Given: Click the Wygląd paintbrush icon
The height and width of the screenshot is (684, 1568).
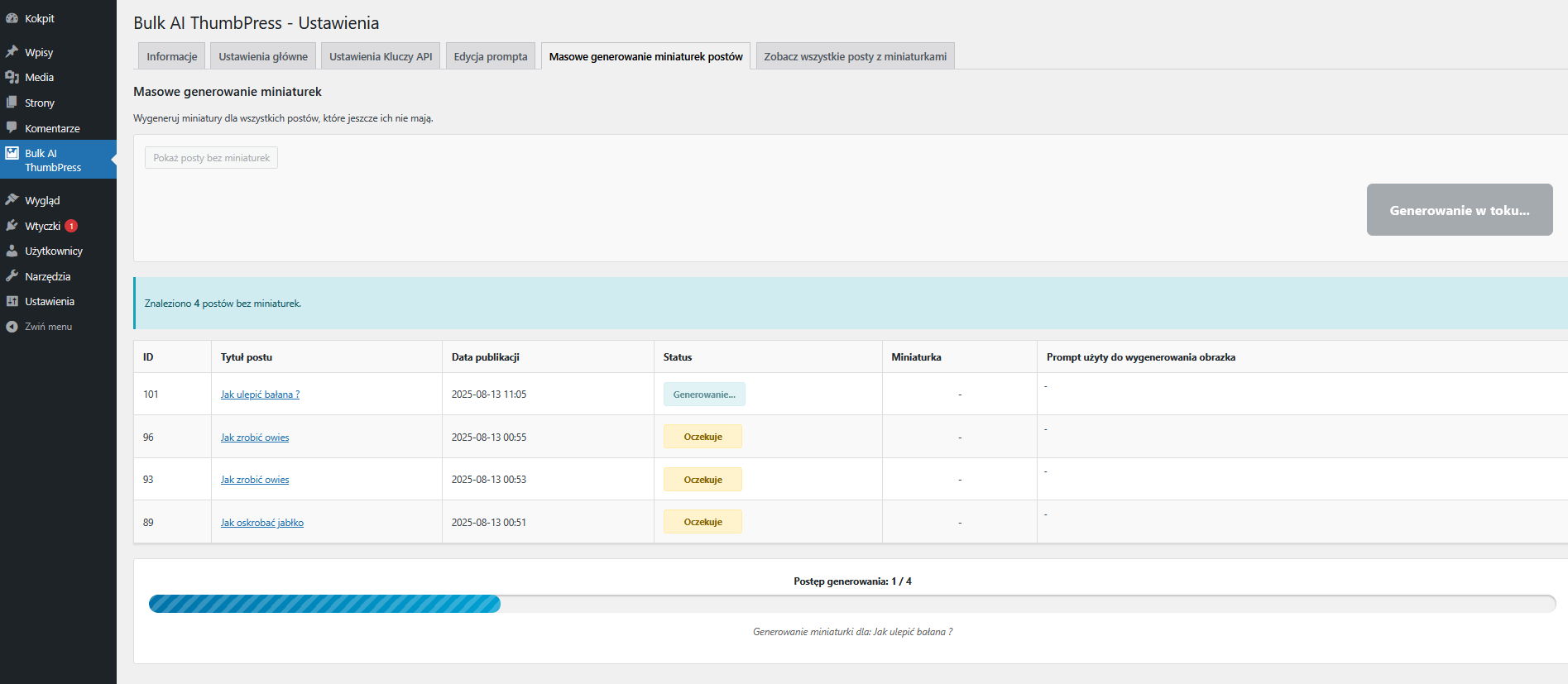Looking at the screenshot, I should point(12,200).
